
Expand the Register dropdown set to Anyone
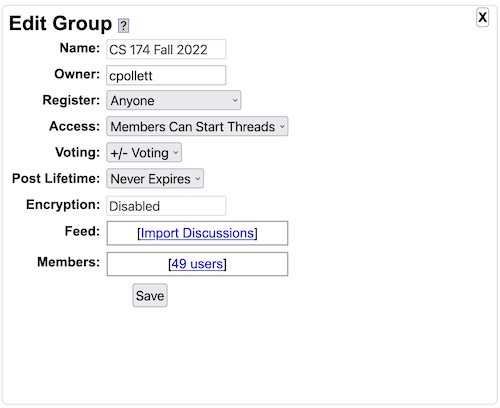[x=174, y=100]
